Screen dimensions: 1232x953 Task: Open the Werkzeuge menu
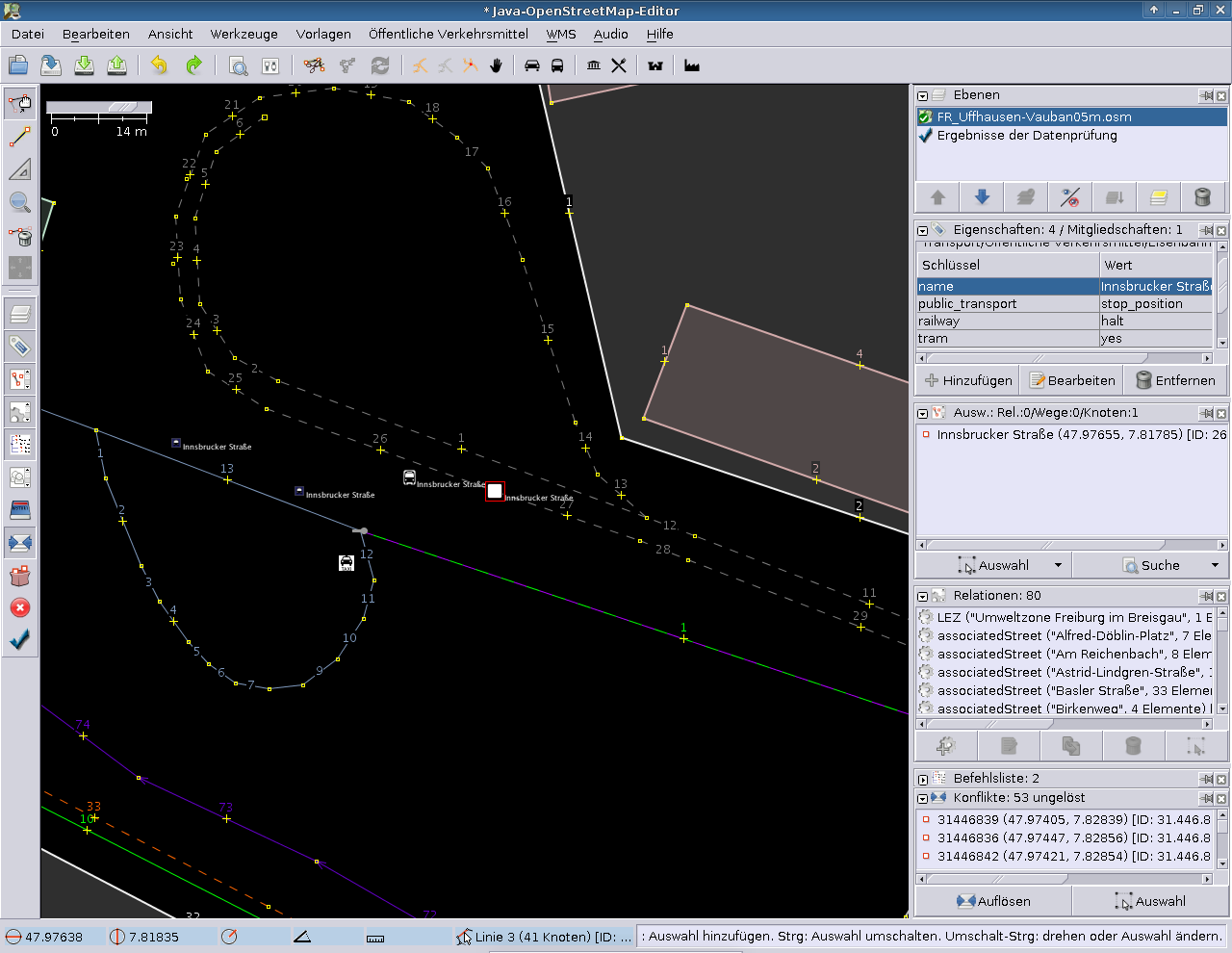[244, 34]
